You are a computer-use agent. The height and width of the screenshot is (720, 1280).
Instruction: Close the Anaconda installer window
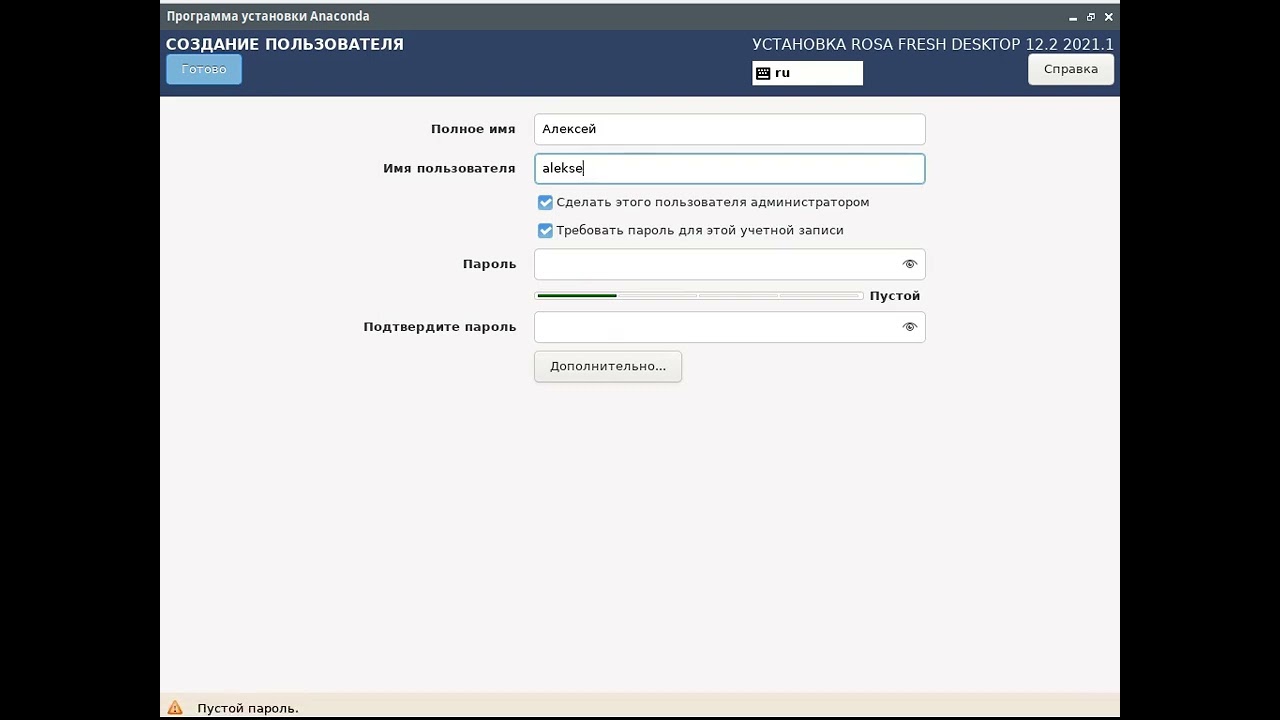(x=1108, y=17)
